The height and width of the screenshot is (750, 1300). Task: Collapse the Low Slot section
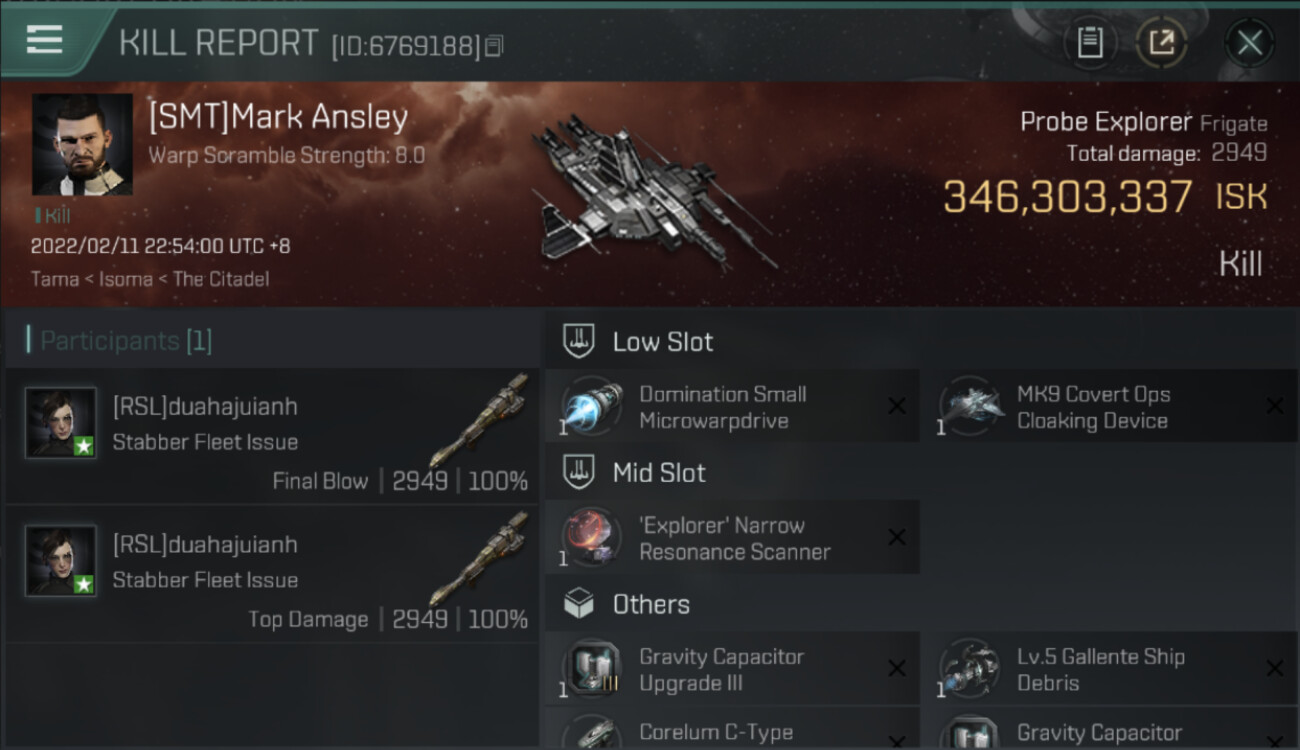point(638,341)
